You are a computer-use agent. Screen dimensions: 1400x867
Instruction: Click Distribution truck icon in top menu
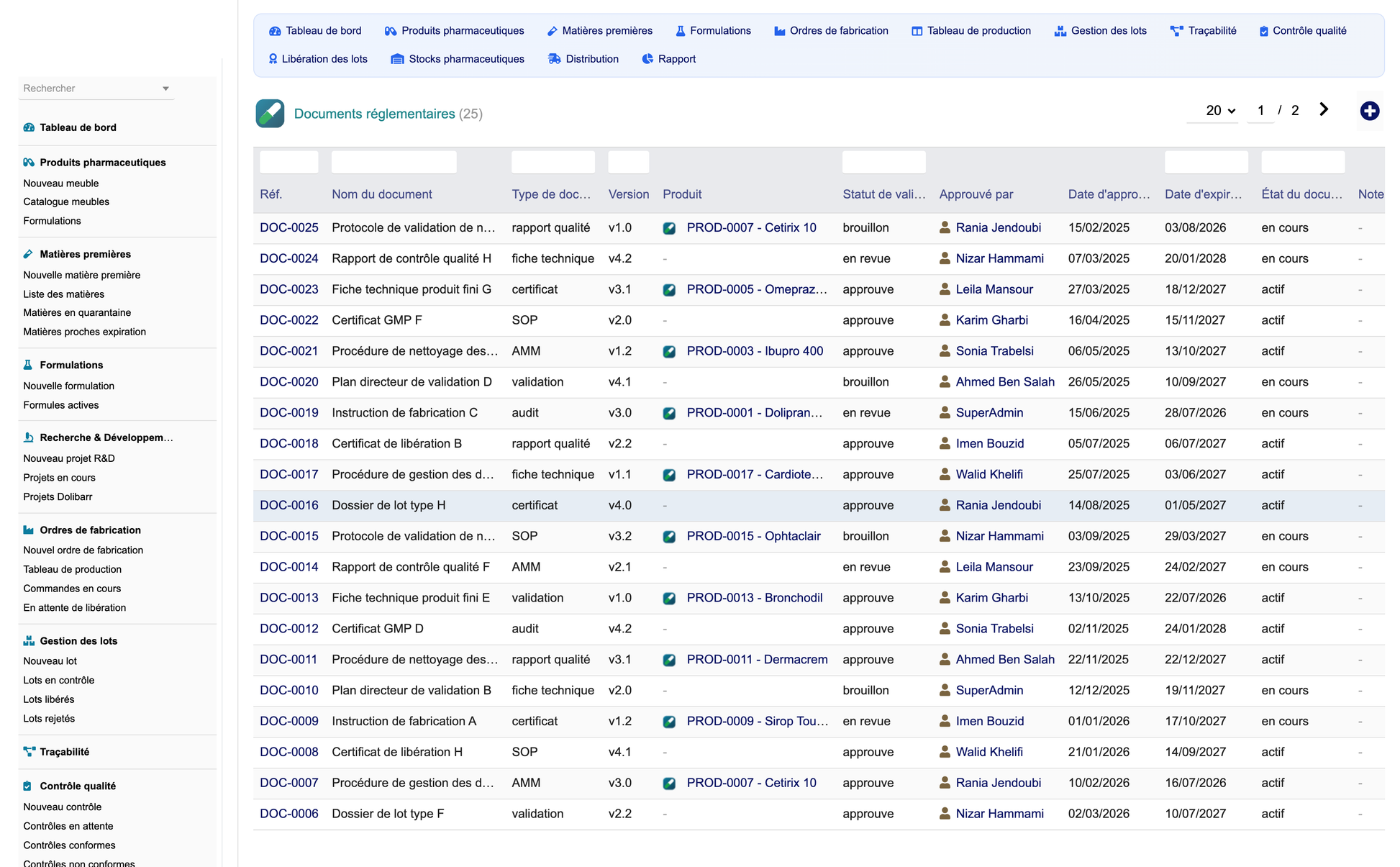click(x=554, y=59)
